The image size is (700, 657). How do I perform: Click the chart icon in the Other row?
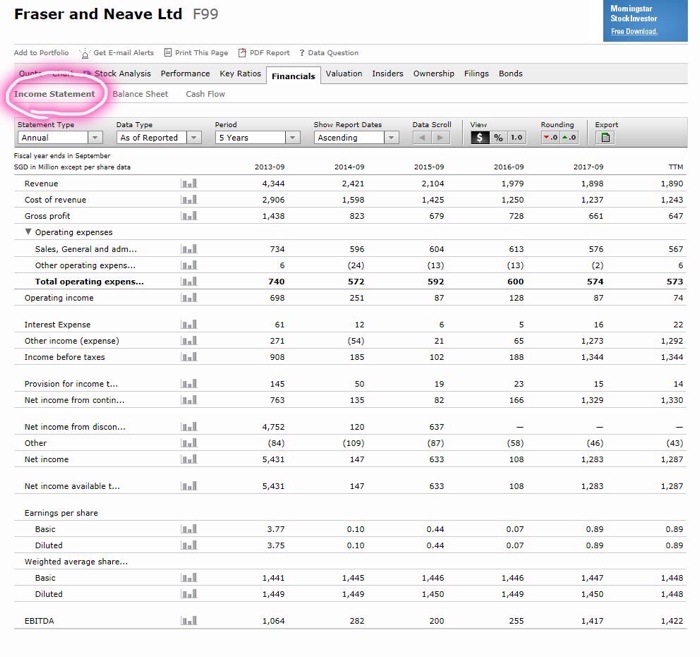click(189, 443)
